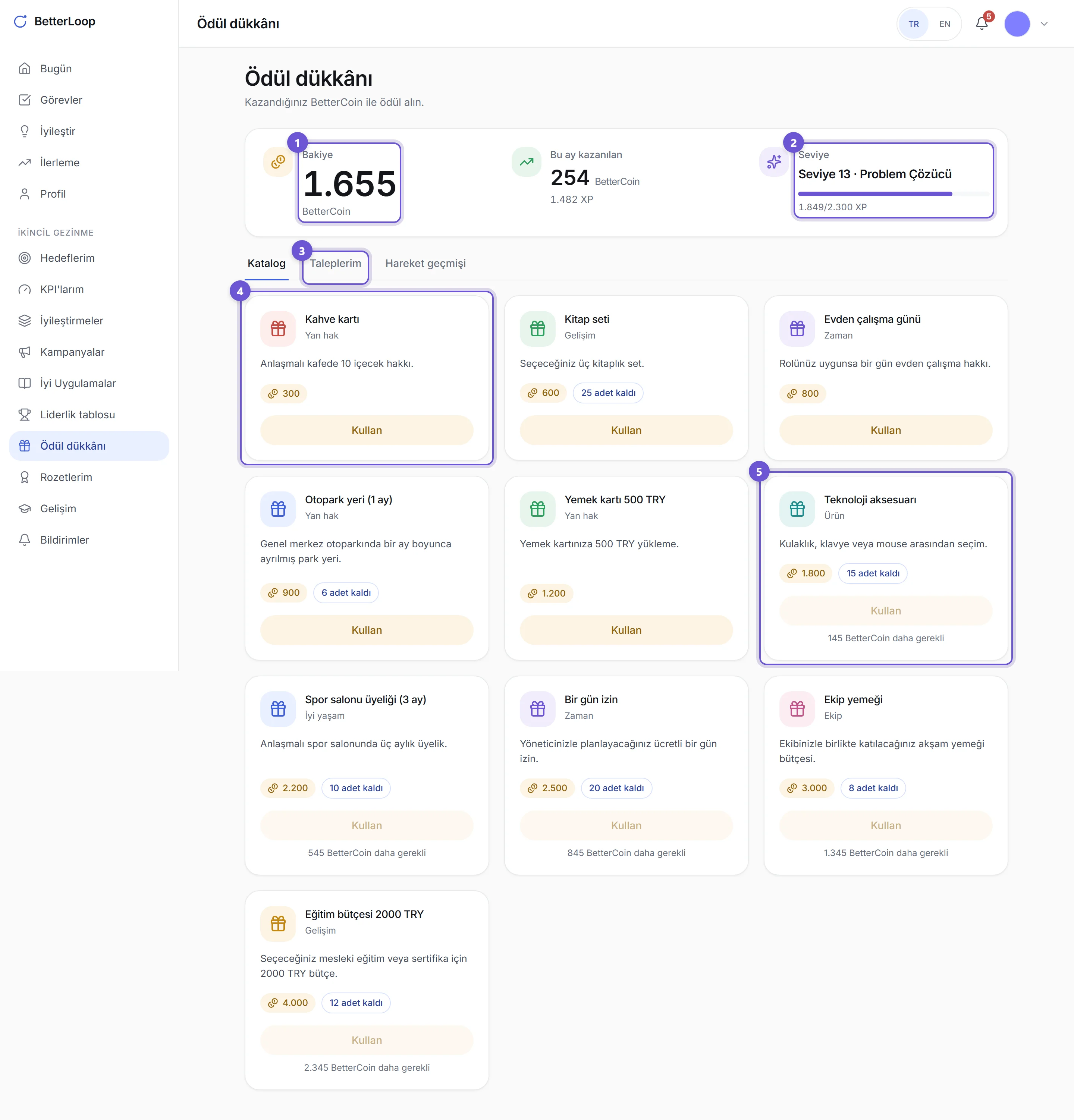1074x1120 pixels.
Task: Click the Hedeflerim target icon
Action: [x=25, y=258]
